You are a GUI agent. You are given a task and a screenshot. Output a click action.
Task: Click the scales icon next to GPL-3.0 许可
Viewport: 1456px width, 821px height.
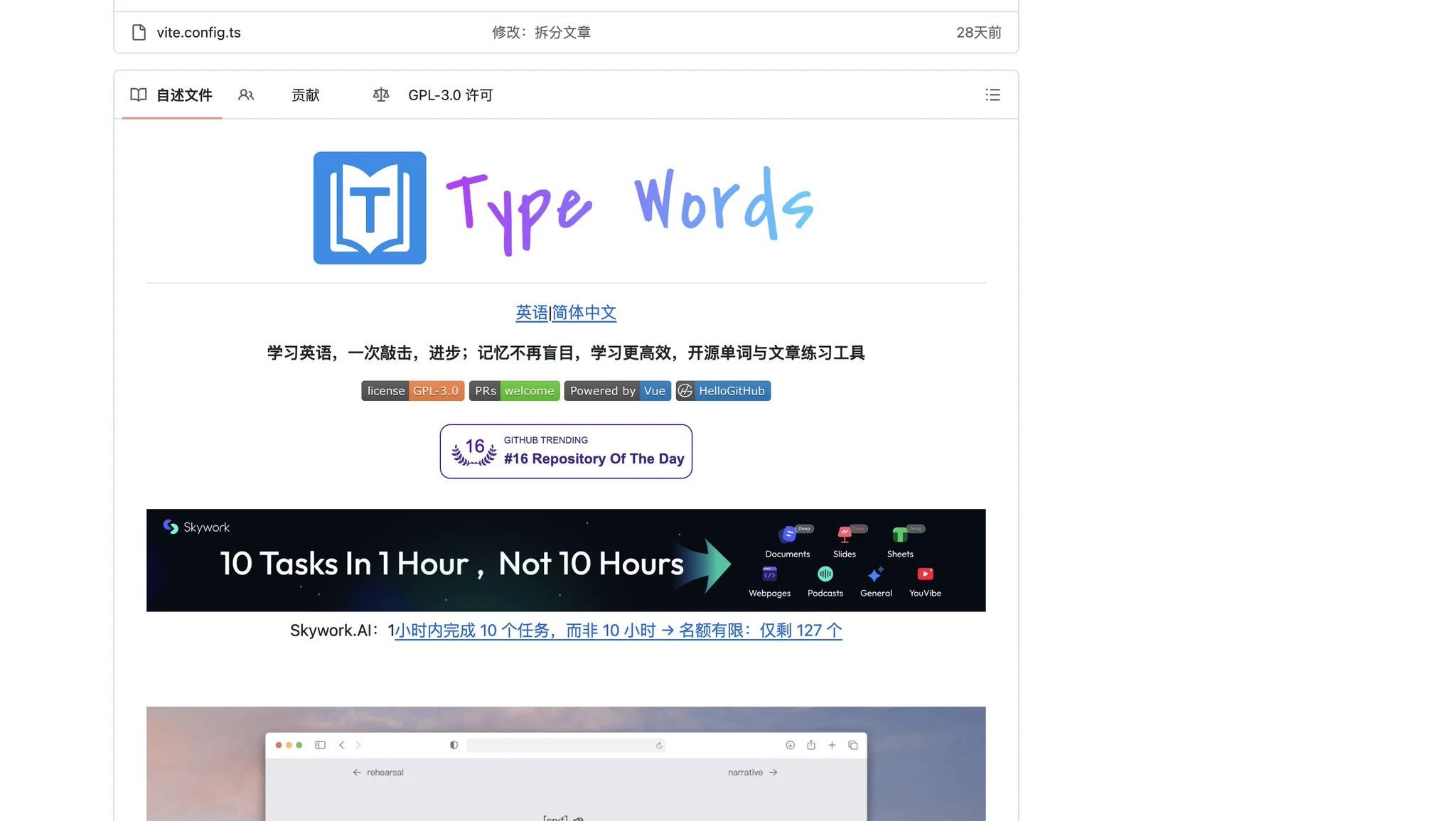tap(381, 95)
